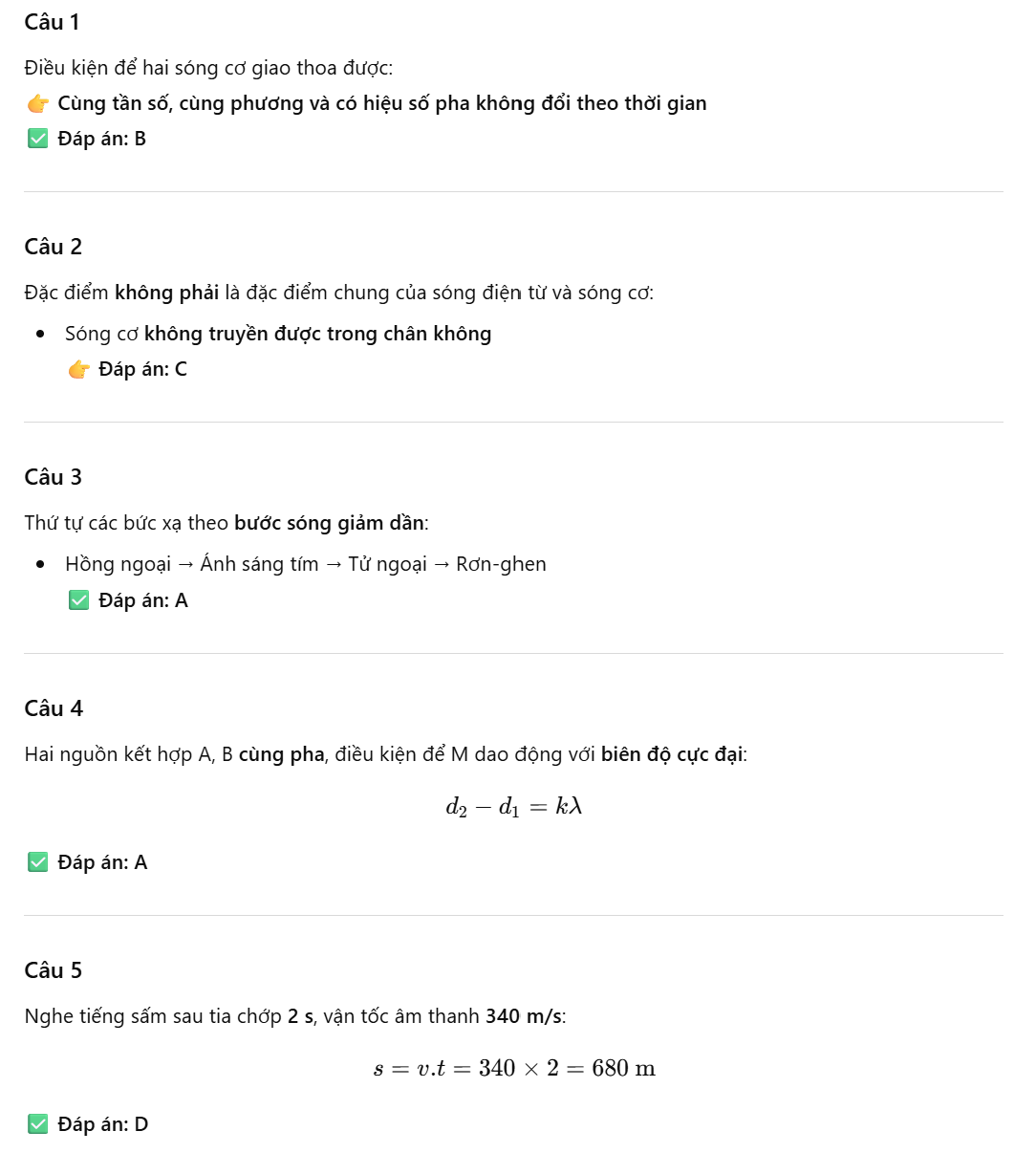Click the Câu 5 heading
The image size is (1036, 1153).
[x=54, y=970]
